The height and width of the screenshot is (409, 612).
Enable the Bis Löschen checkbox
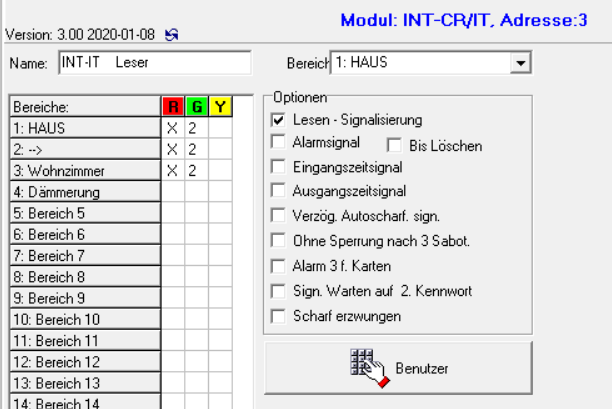click(394, 146)
